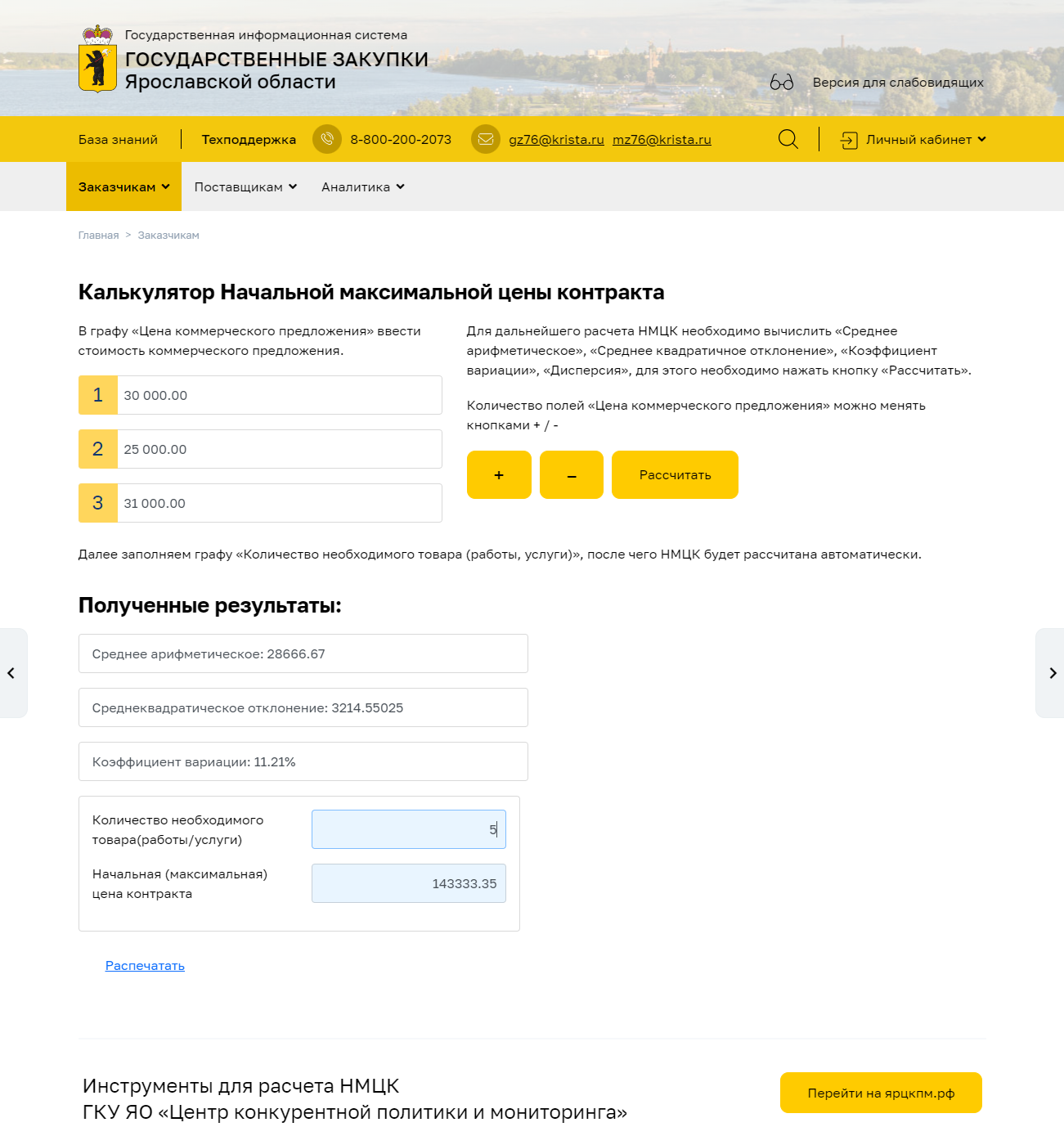This screenshot has width=1064, height=1145.
Task: Go to next page with right arrow
Action: (x=1052, y=673)
